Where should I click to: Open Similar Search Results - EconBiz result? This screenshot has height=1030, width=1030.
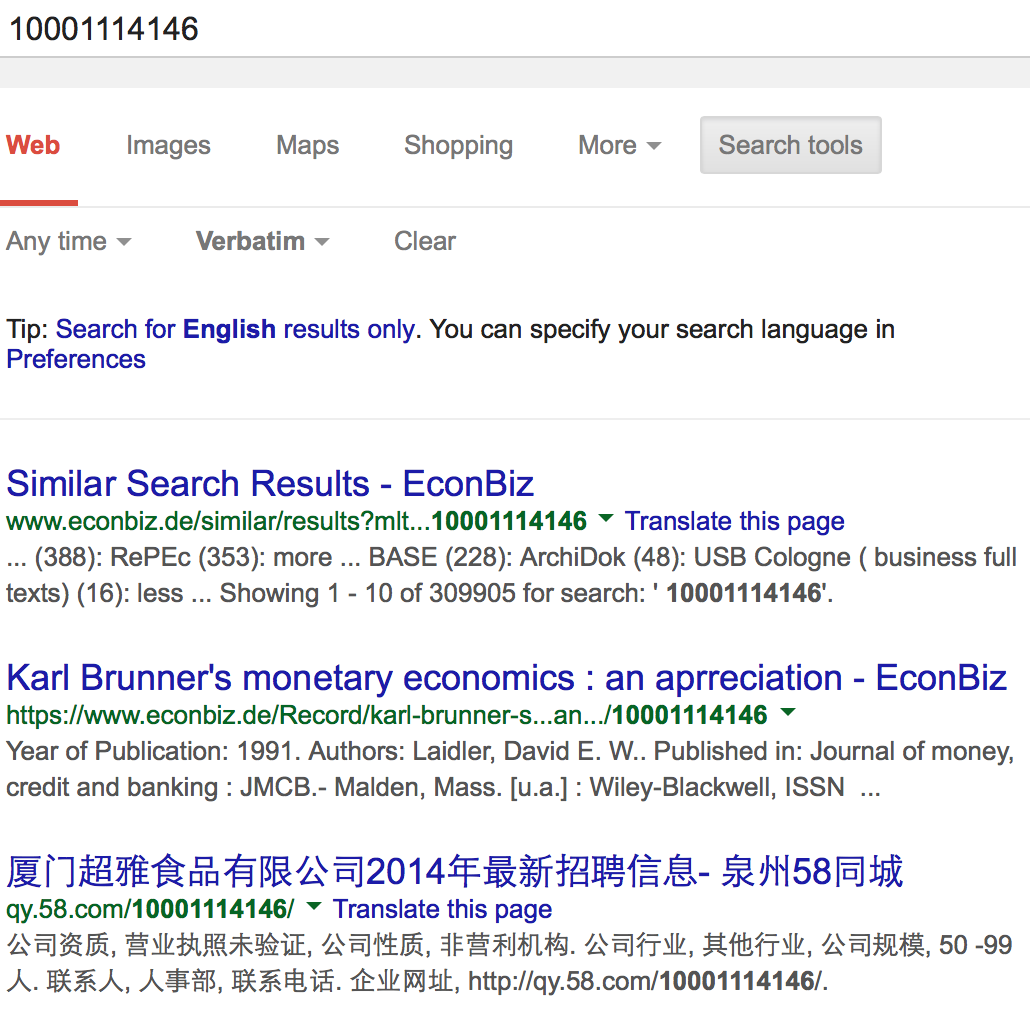(x=270, y=484)
